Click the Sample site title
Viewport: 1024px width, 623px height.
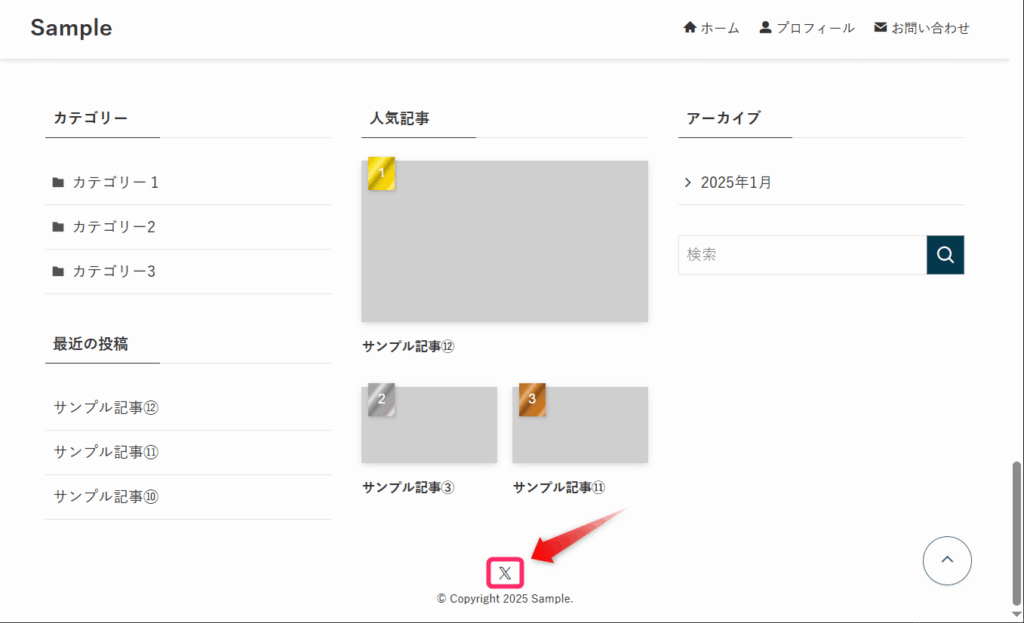71,27
